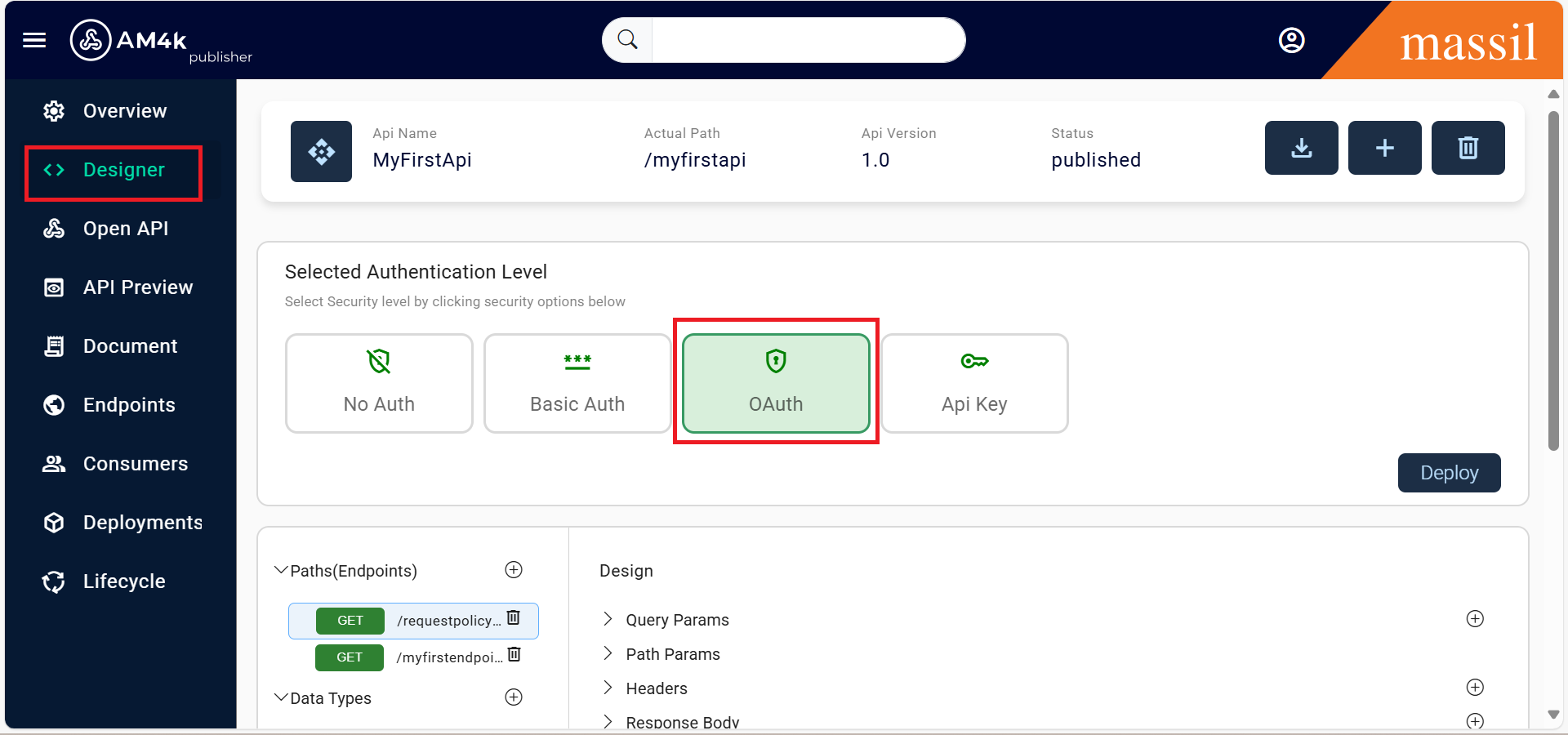Collapse the Paths(Endpoints) tree
The image size is (1568, 735).
(281, 570)
